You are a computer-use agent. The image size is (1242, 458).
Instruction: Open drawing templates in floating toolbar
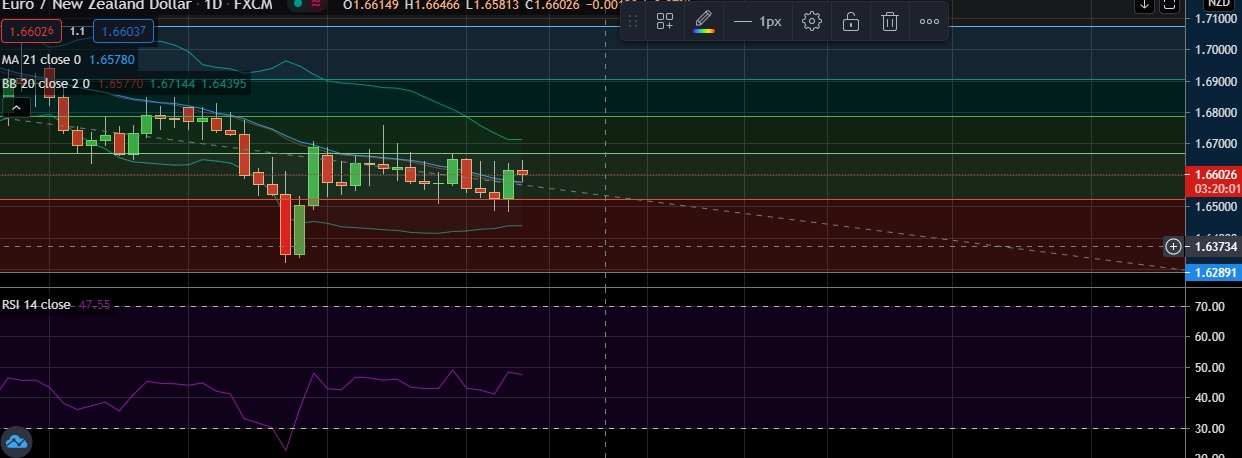click(665, 21)
